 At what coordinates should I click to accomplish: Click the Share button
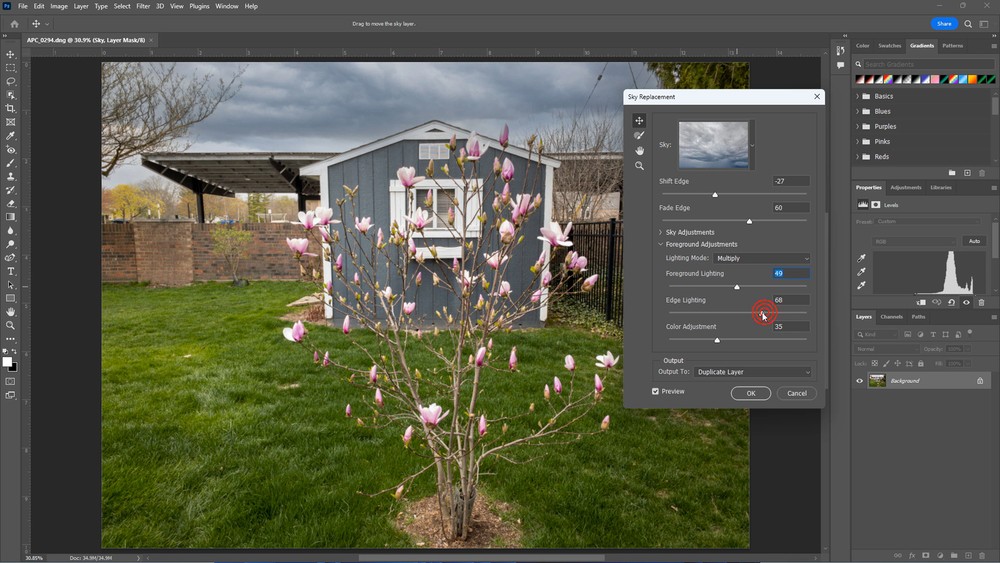[x=944, y=24]
